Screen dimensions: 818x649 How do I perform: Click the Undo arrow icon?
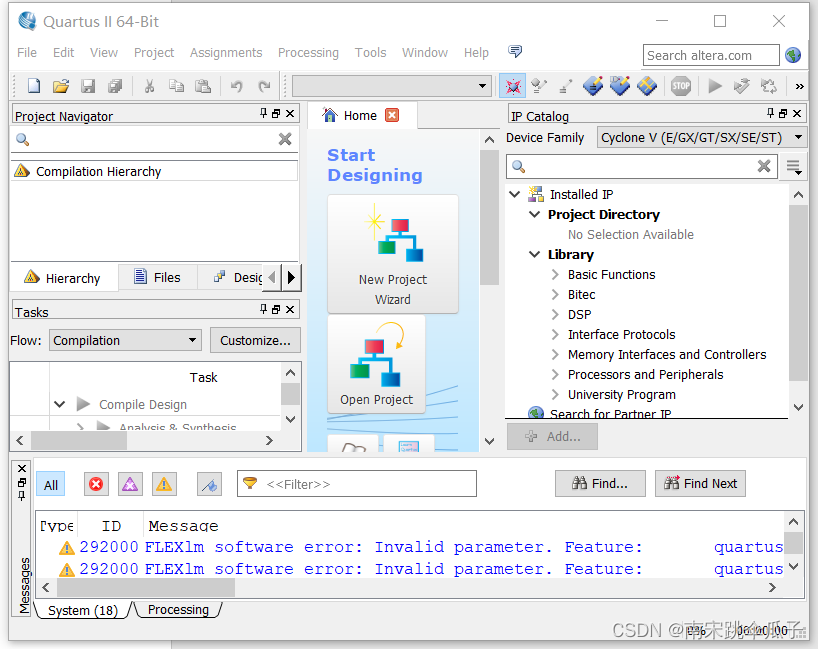237,86
